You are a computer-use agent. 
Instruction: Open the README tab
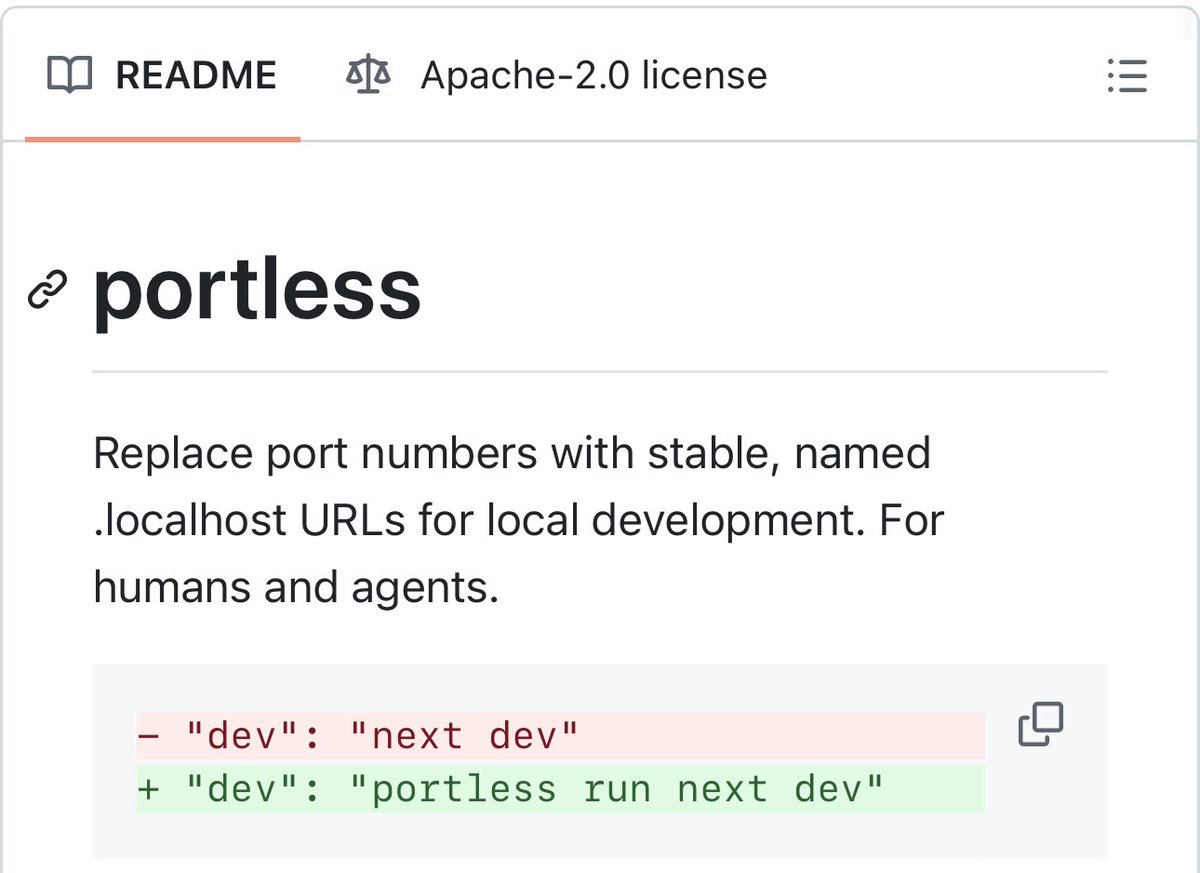click(162, 76)
